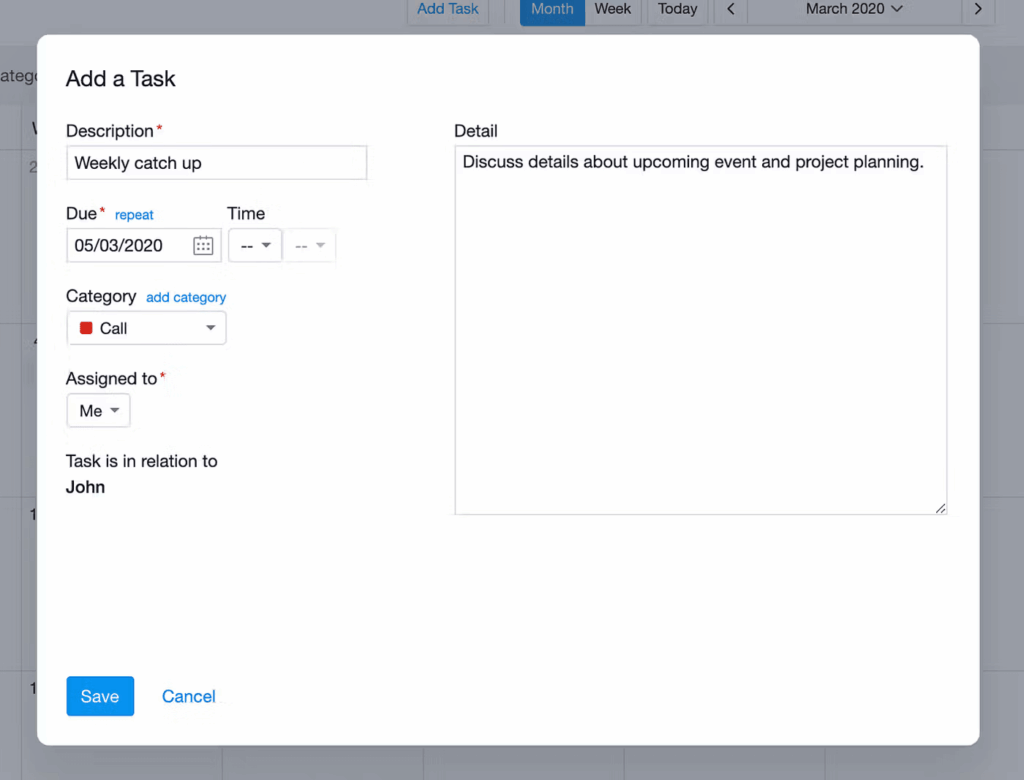This screenshot has width=1024, height=780.
Task: Open the Time minutes dropdown
Action: pos(310,246)
